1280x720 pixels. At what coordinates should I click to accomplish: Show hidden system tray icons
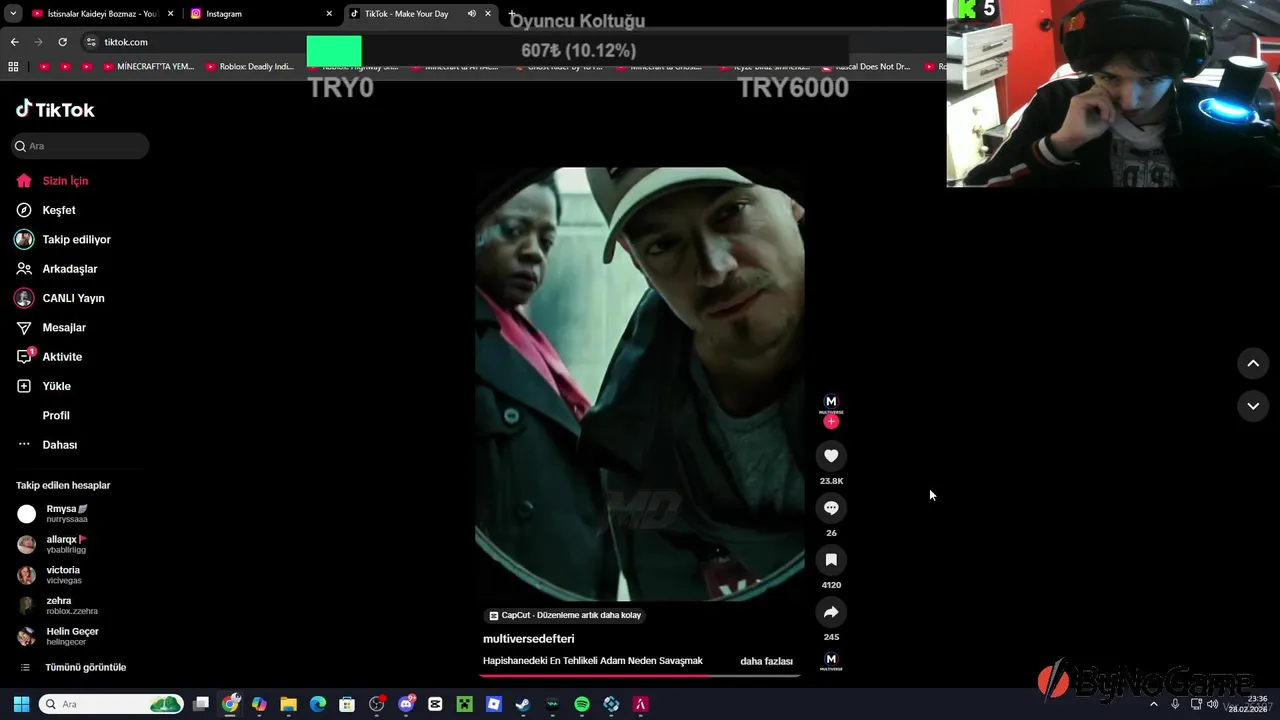point(1154,704)
